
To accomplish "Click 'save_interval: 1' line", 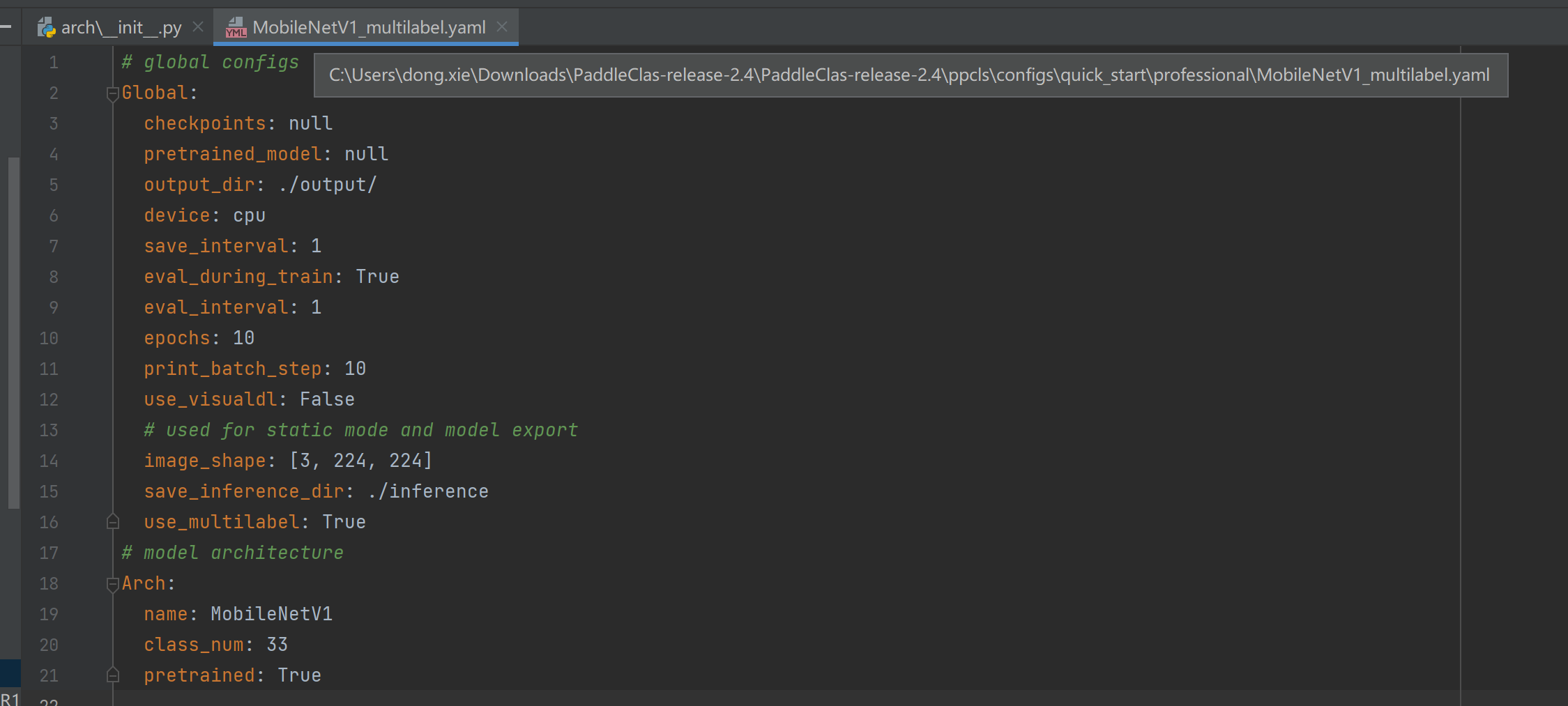I will [x=233, y=246].
